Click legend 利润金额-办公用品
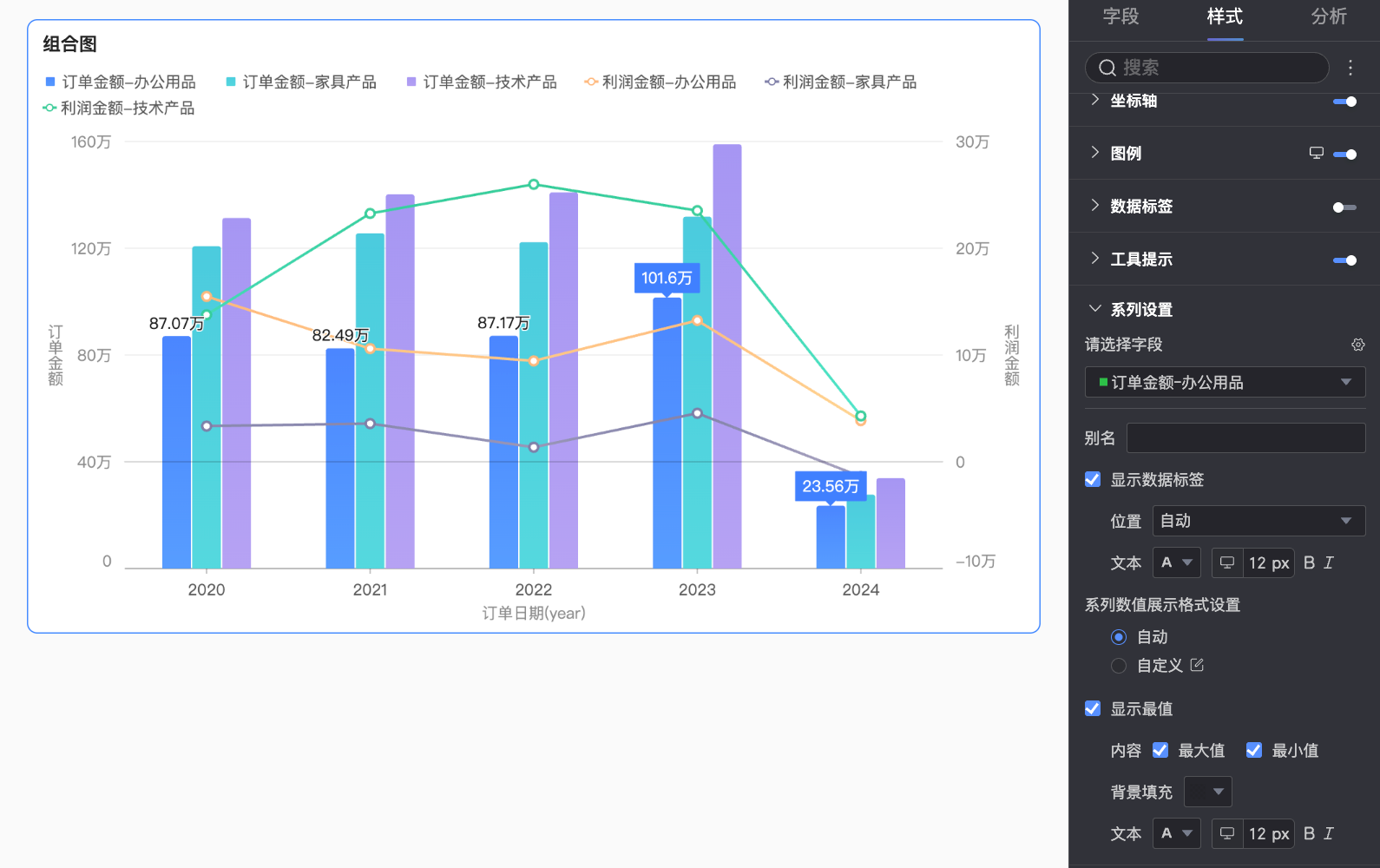The image size is (1380, 868). tap(660, 82)
